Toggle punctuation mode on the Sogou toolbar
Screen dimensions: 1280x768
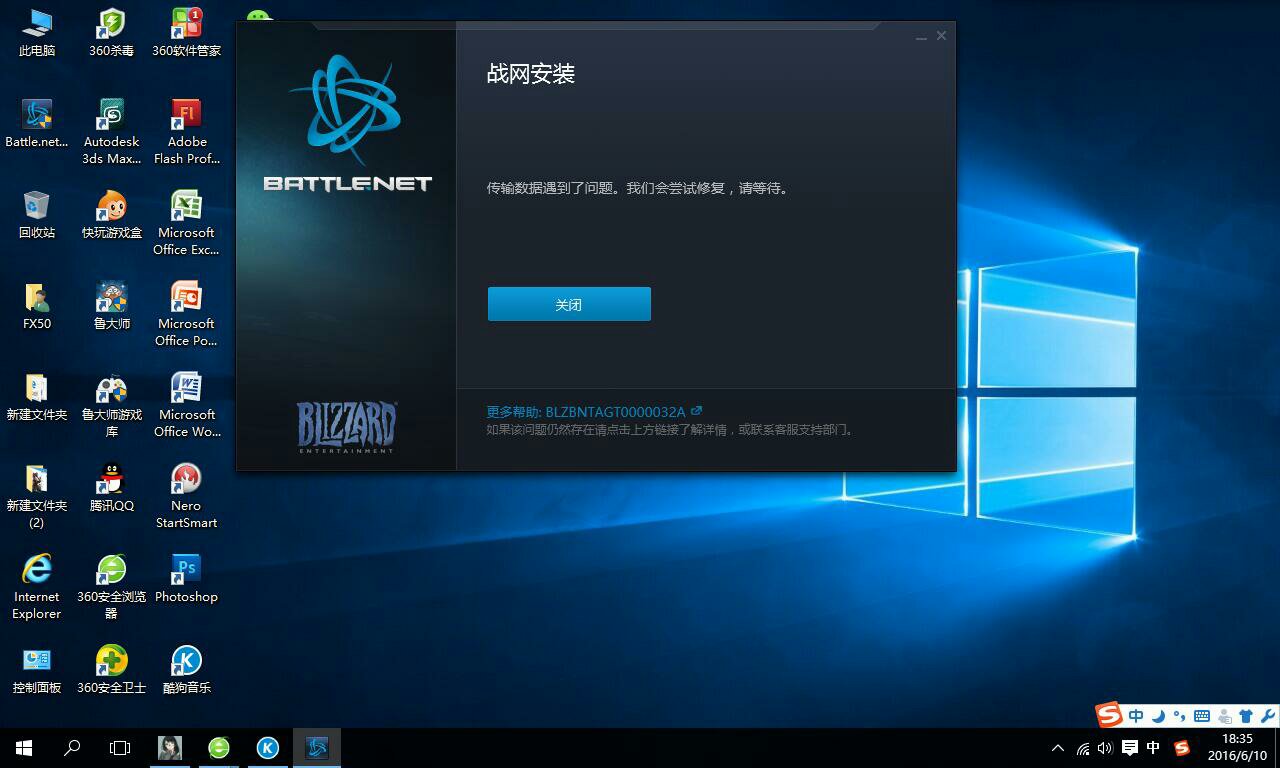1179,716
